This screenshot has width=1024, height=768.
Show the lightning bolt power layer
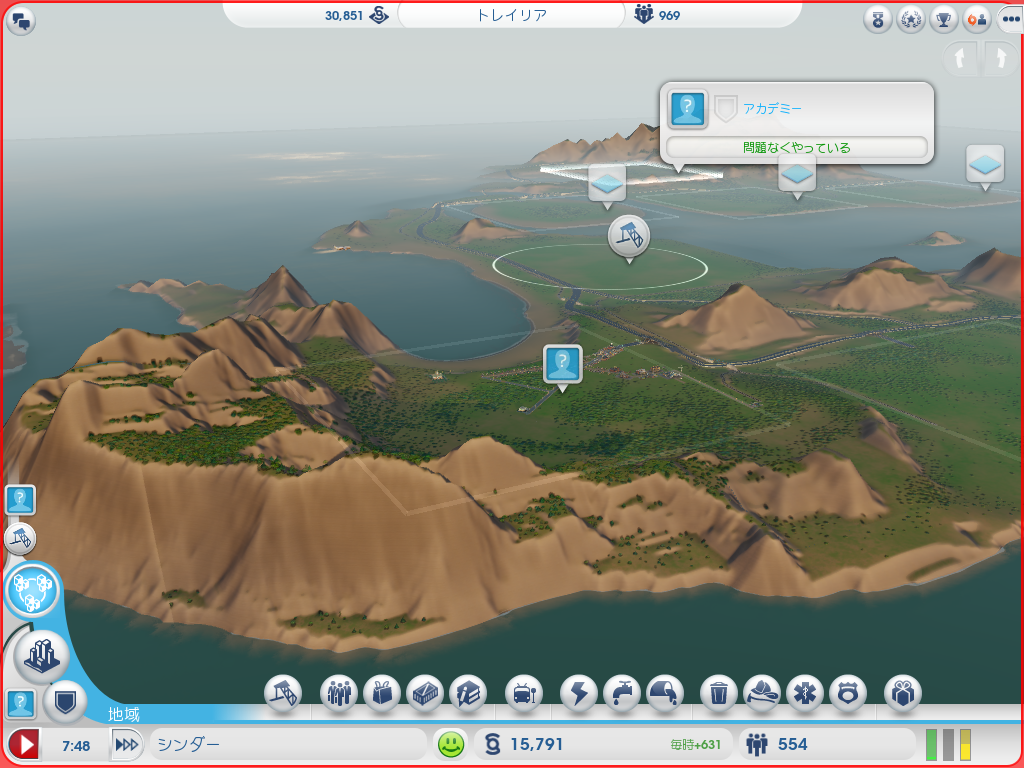click(579, 692)
